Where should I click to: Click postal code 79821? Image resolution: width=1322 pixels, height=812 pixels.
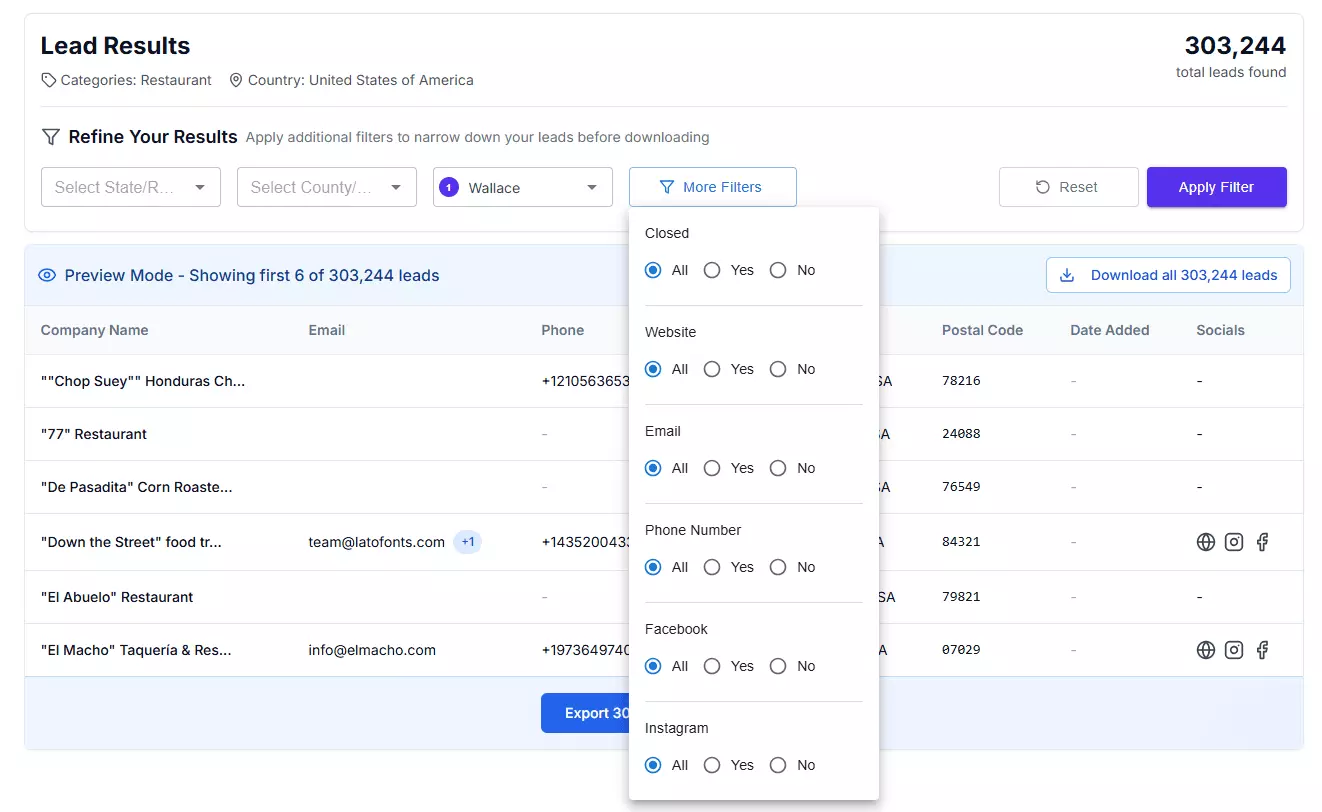[961, 597]
